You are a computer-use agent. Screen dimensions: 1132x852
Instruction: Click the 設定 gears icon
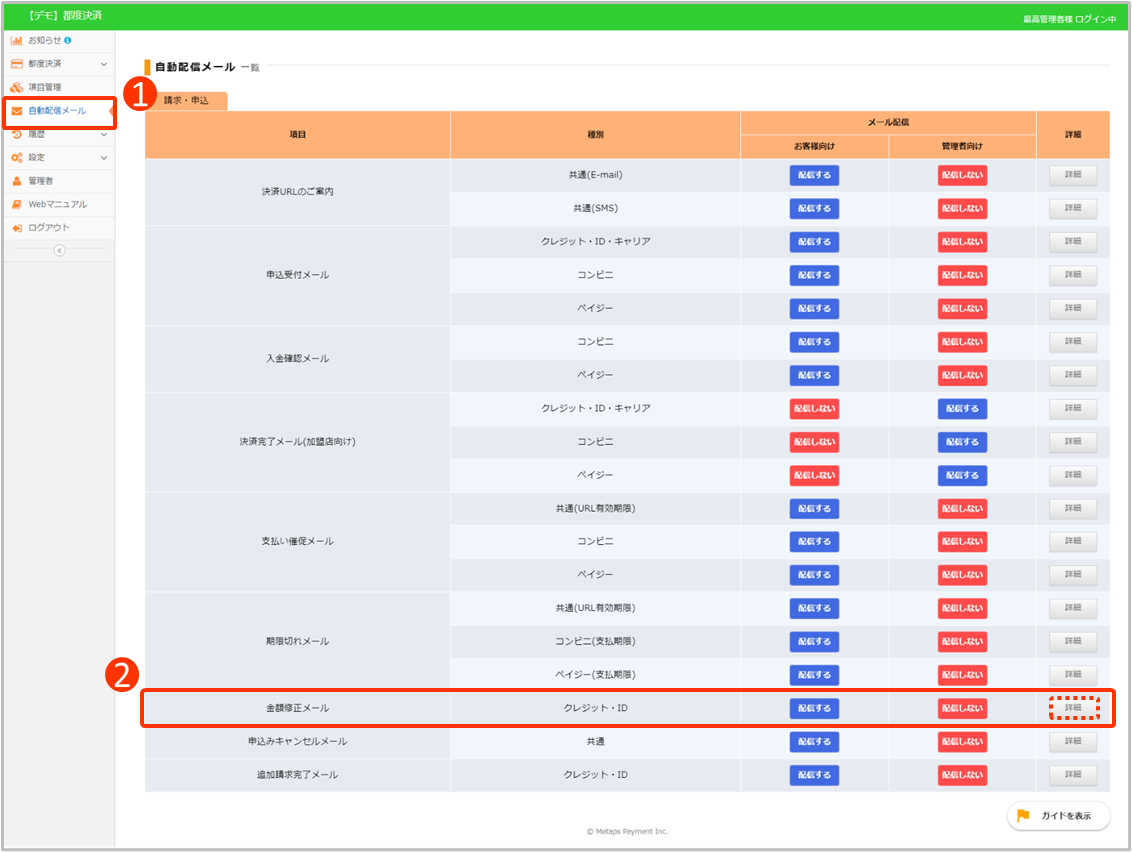(17, 158)
